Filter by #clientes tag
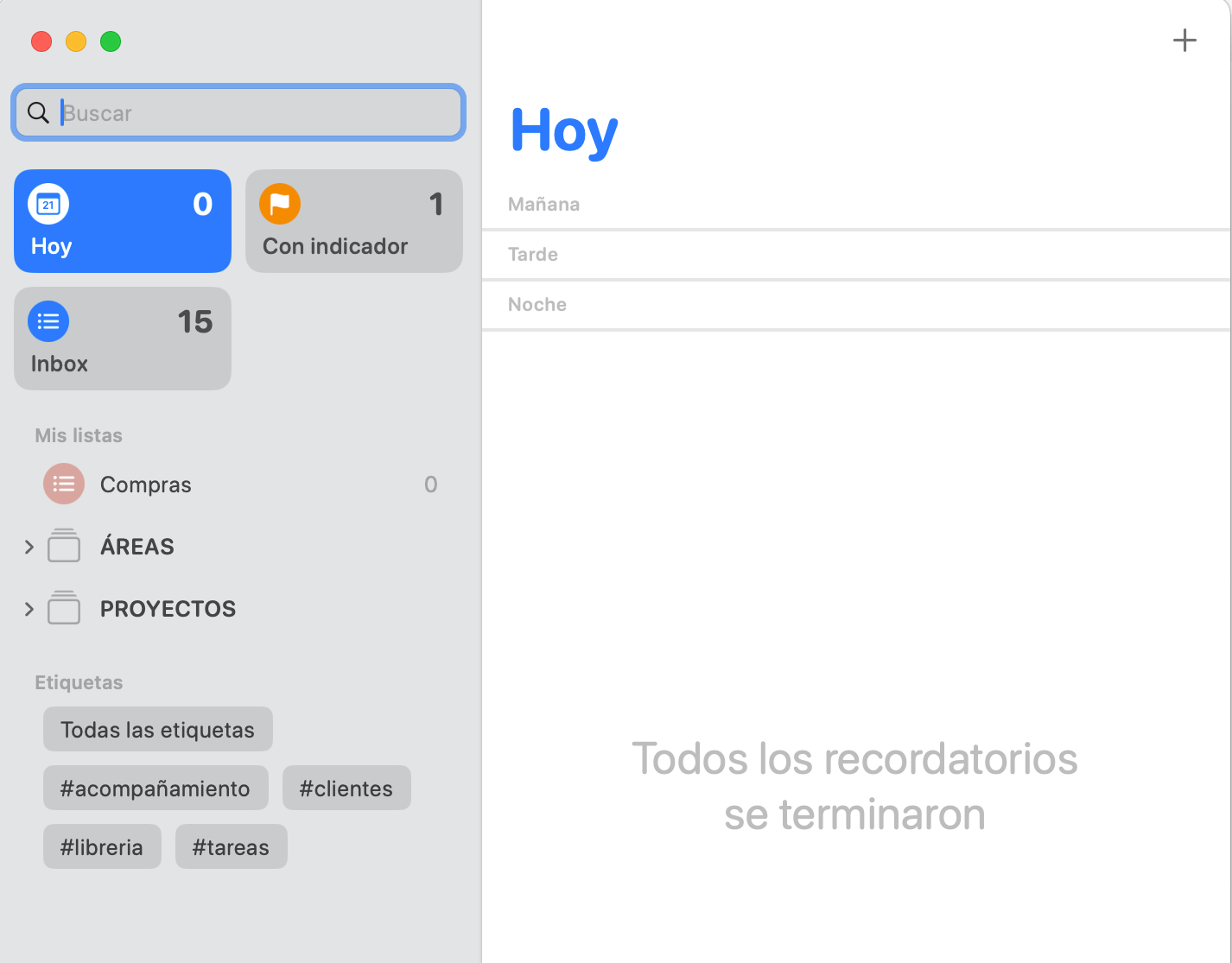The width and height of the screenshot is (1232, 963). pos(346,789)
